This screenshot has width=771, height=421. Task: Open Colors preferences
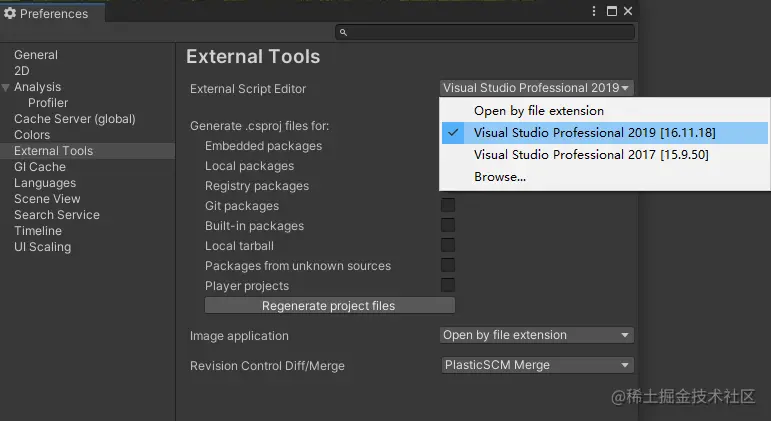(x=32, y=135)
